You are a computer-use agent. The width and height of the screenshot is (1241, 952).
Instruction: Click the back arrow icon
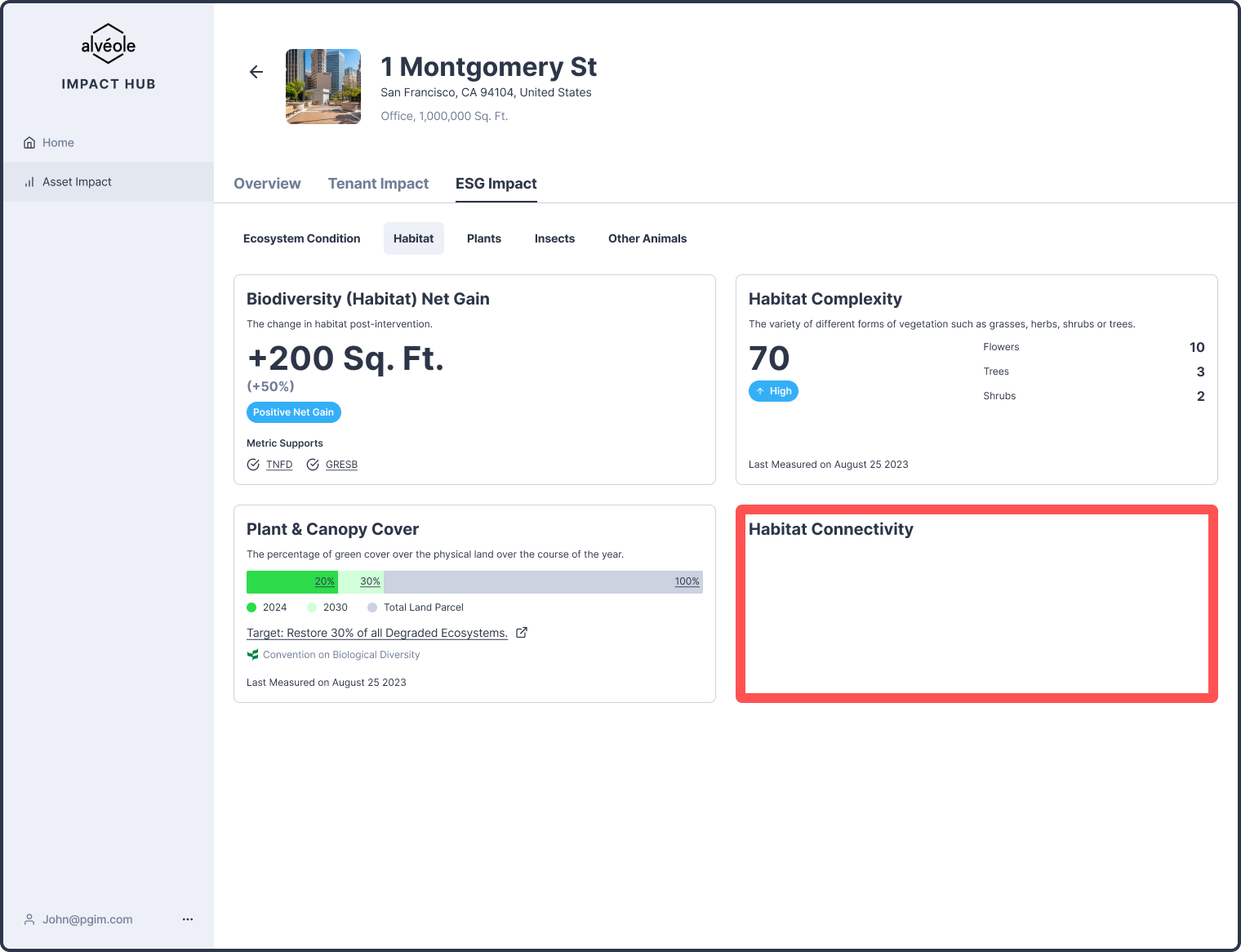pos(256,72)
